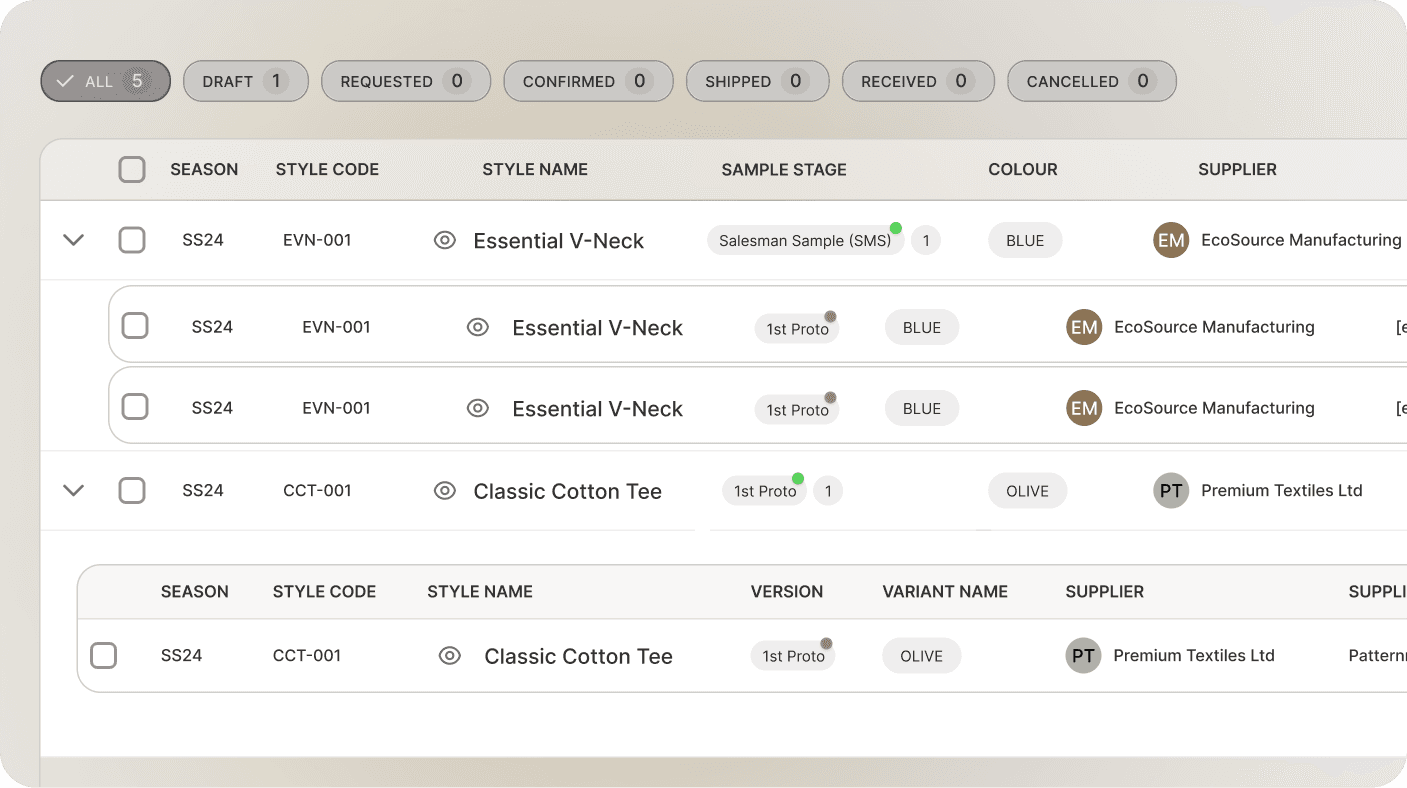Switch to the REQUESTED filter tab

(406, 81)
